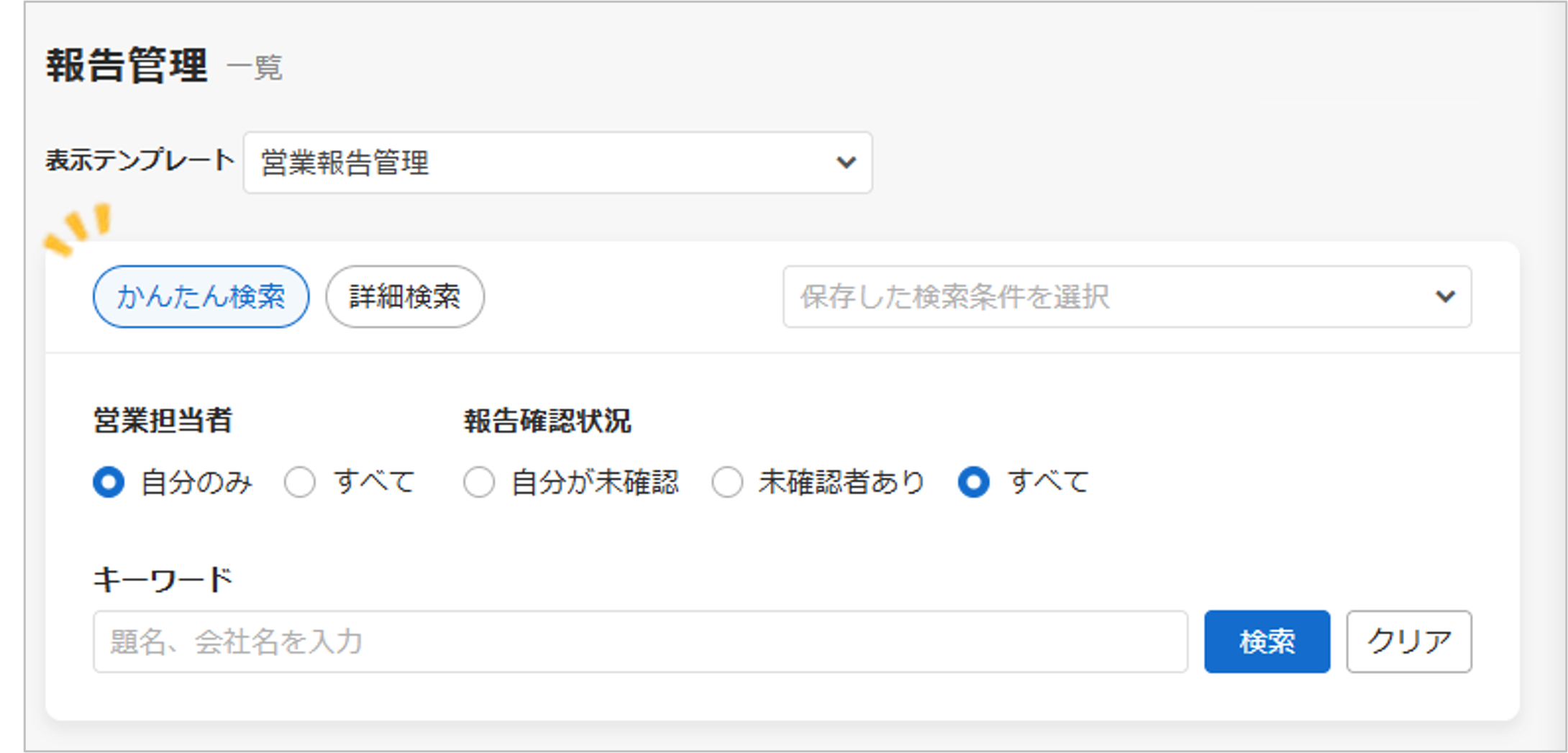Click the 一覧 subtitle text
Image resolution: width=1568 pixels, height=753 pixels.
[255, 68]
